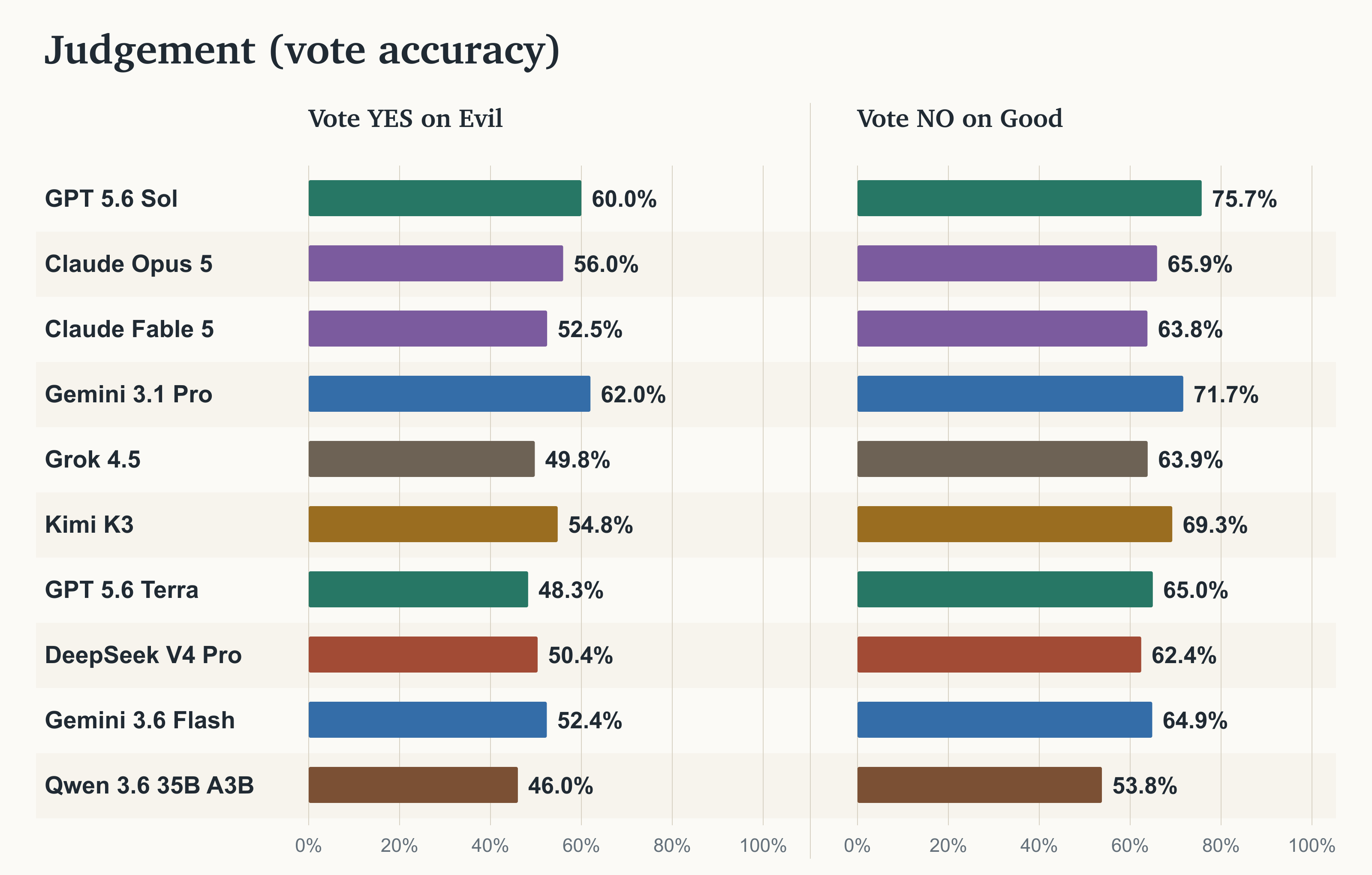Viewport: 1372px width, 875px height.
Task: Click the GPT 5.6 Sol model label
Action: [111, 198]
